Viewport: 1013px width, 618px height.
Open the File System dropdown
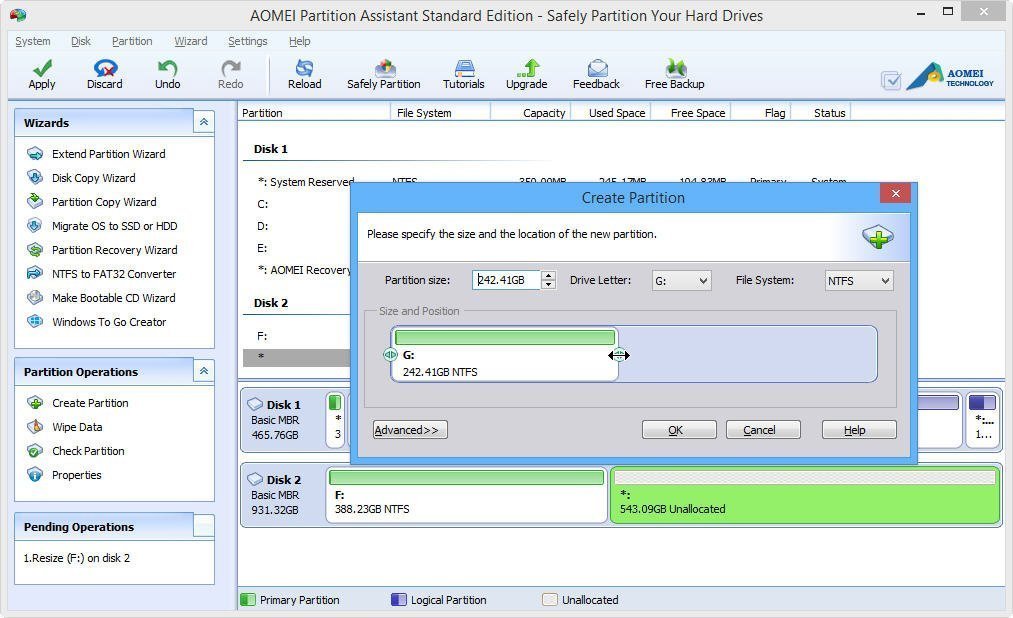click(859, 281)
